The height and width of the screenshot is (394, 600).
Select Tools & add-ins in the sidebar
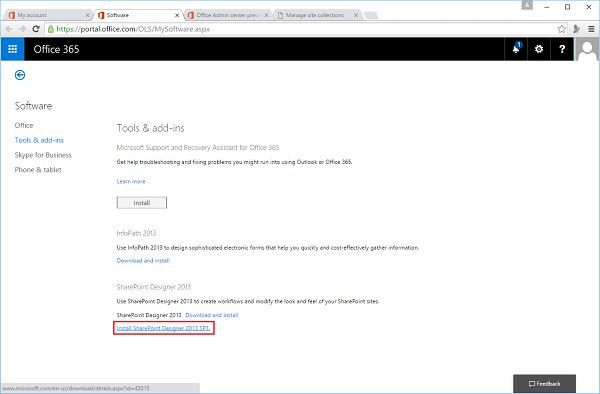pyautogui.click(x=39, y=140)
